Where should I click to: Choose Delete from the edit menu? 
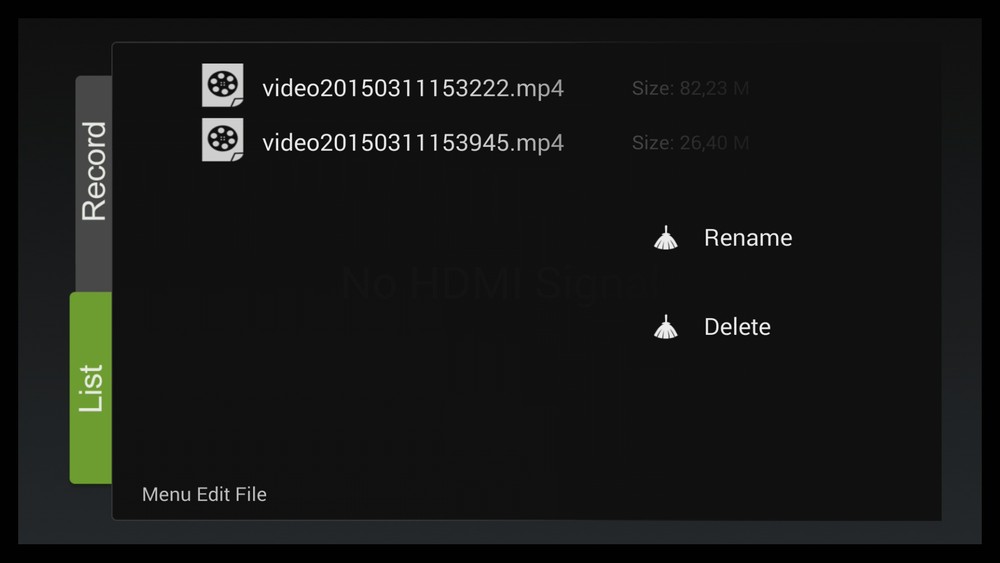pos(737,326)
